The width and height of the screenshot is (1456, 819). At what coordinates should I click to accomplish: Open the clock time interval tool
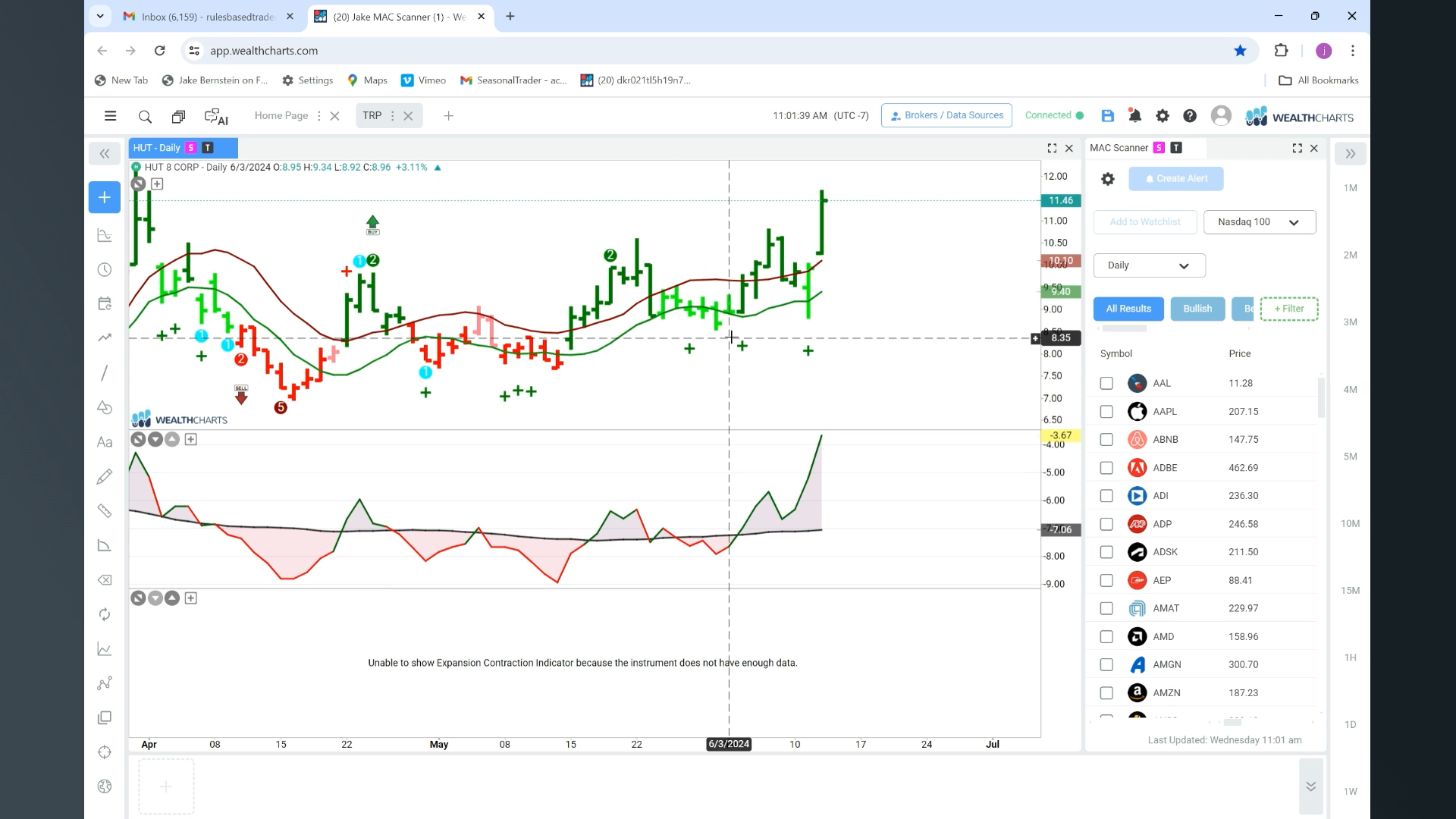[105, 270]
